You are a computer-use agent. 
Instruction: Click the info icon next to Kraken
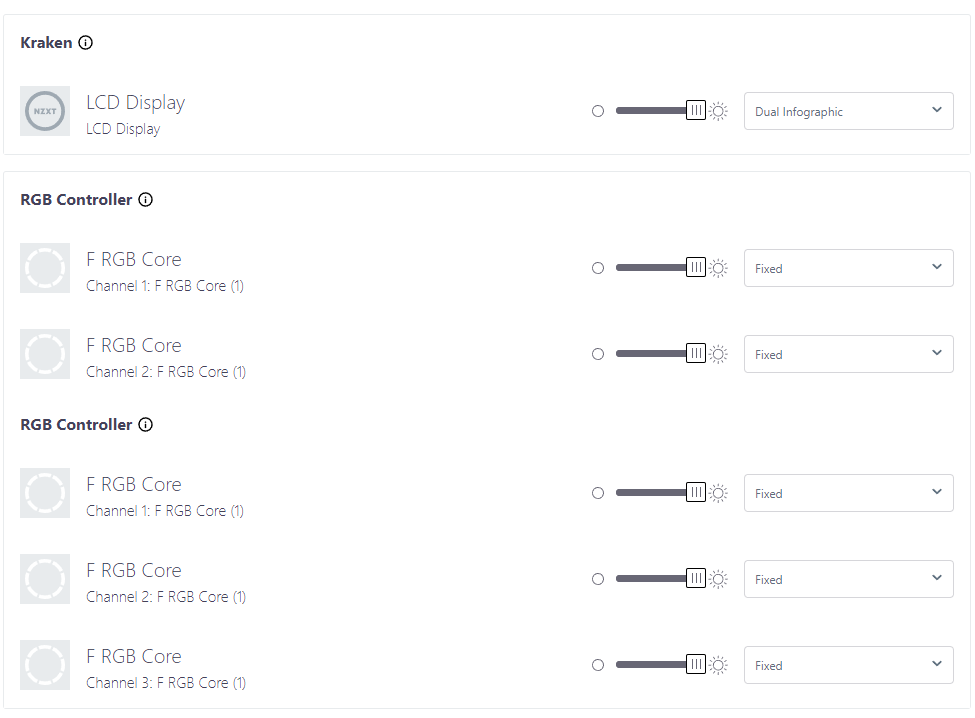[86, 43]
